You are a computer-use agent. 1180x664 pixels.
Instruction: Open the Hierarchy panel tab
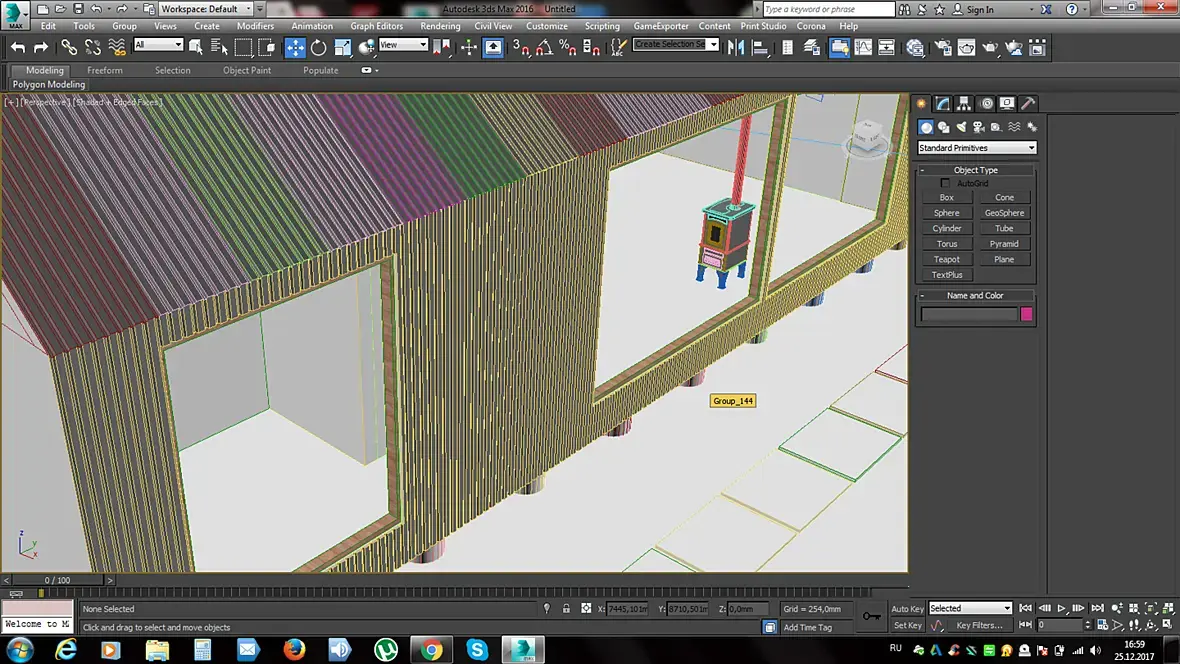[x=964, y=103]
